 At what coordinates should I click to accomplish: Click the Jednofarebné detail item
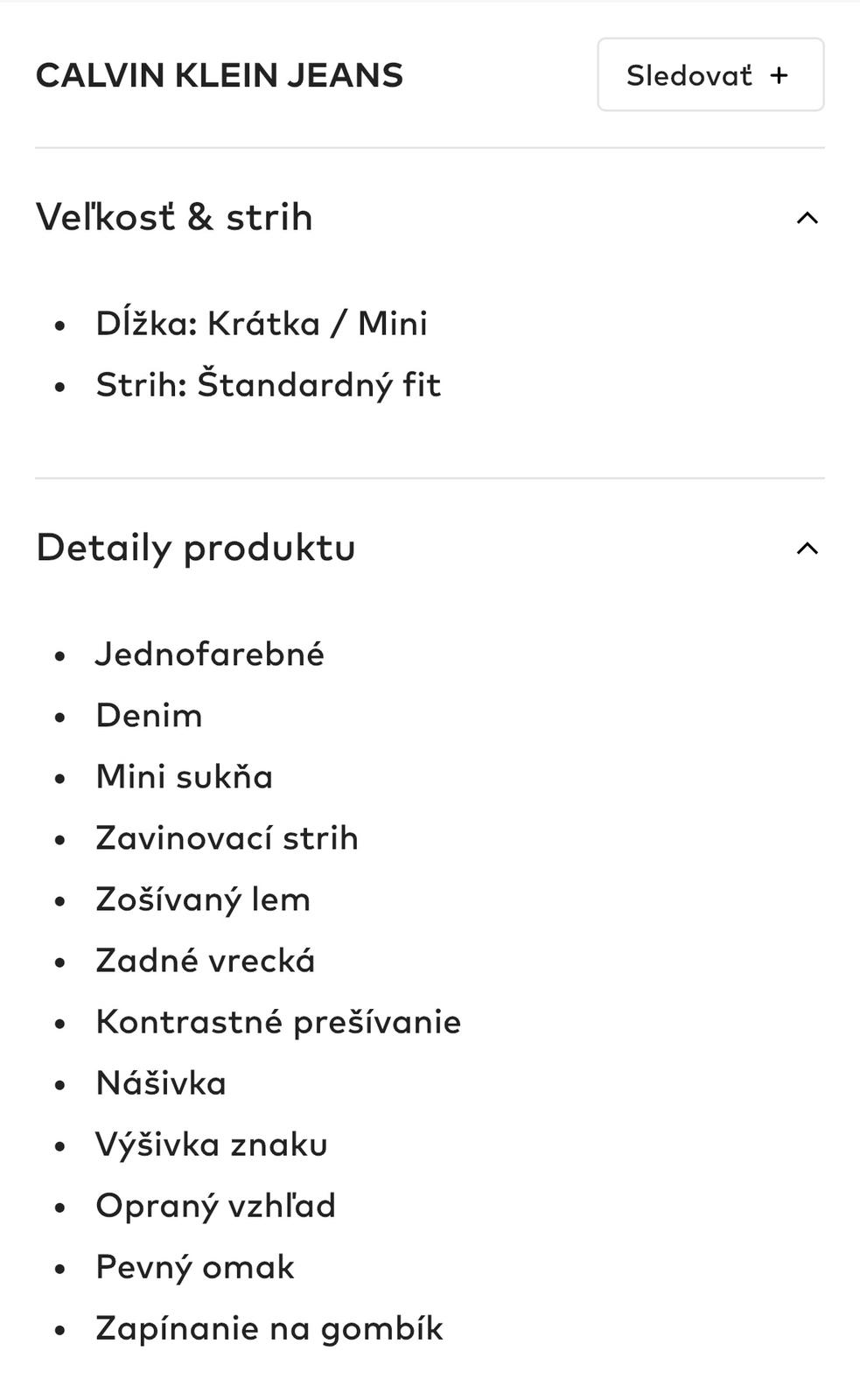point(210,654)
